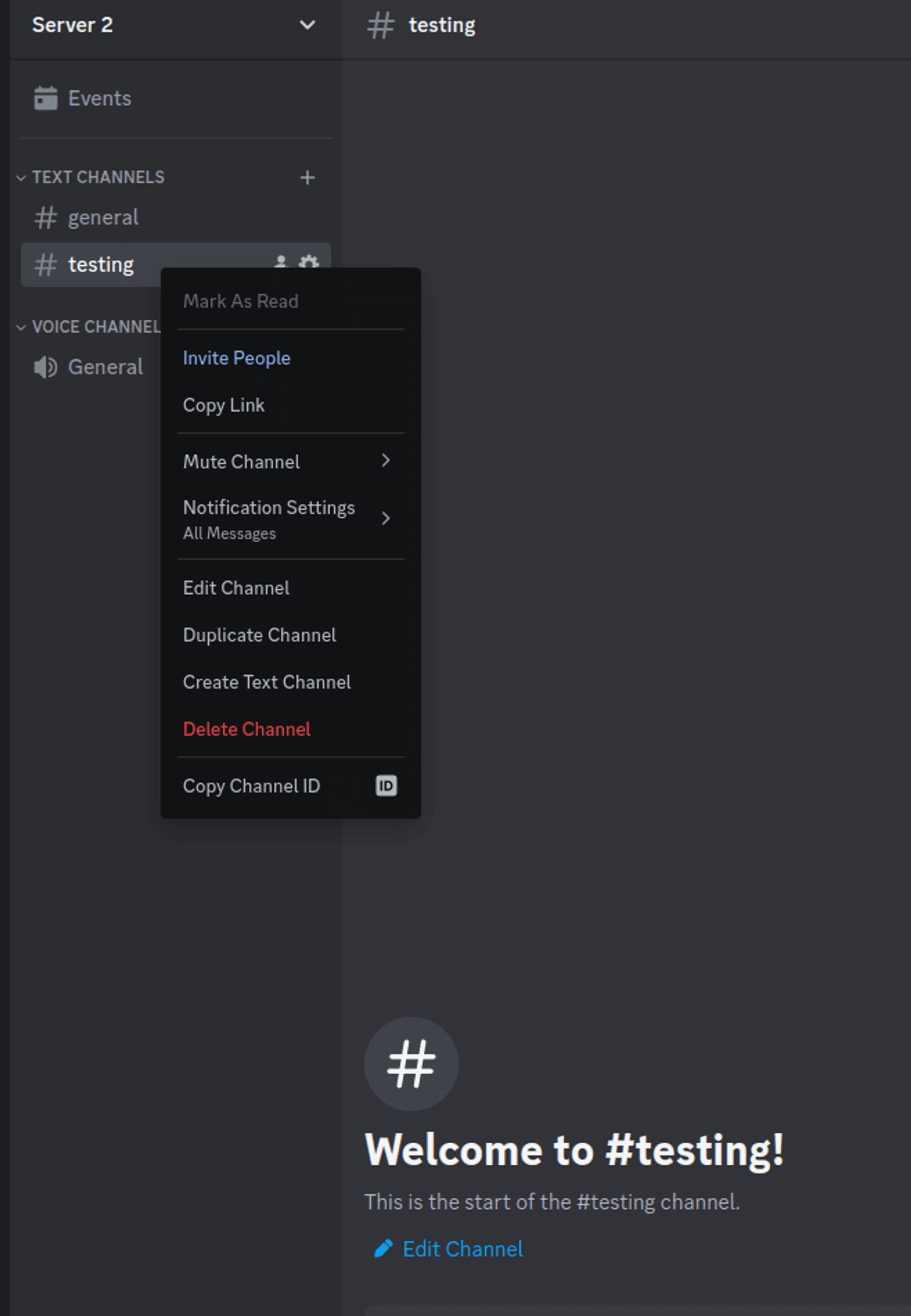Screen dimensions: 911x1316
Task: Open the Server 2 dropdown chevron
Action: (307, 25)
